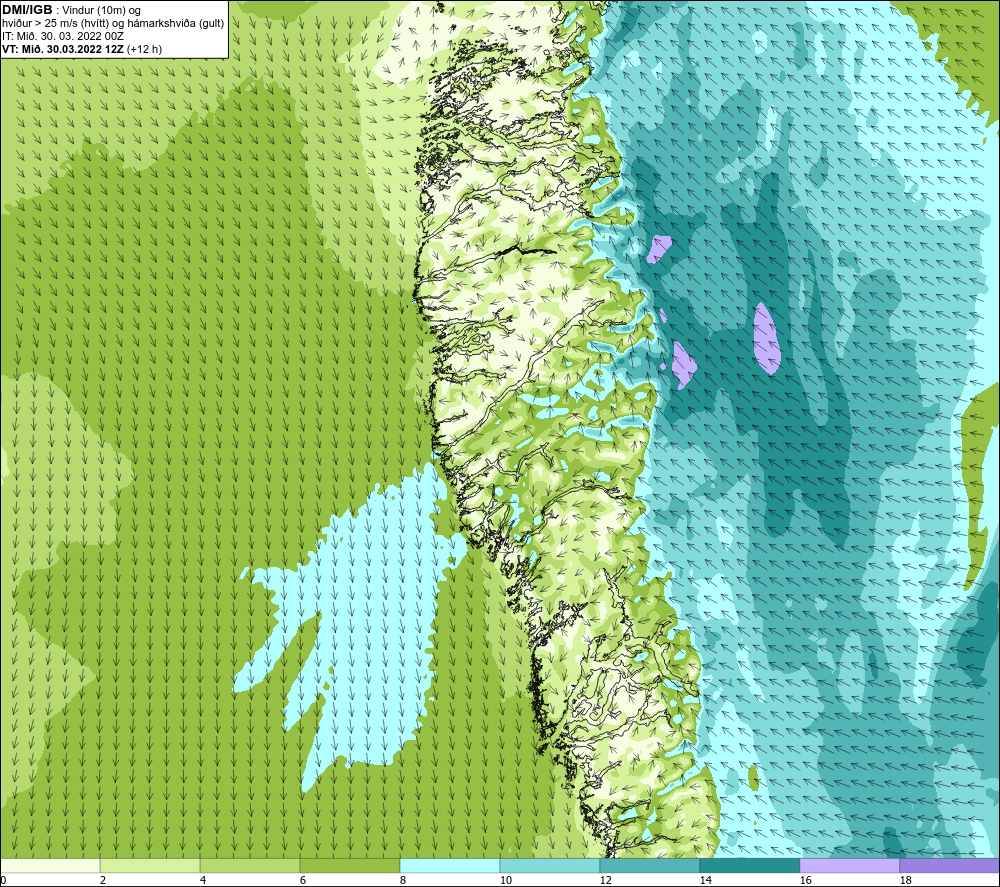Click the legend scale label '16'
The height and width of the screenshot is (887, 1000).
point(805,880)
